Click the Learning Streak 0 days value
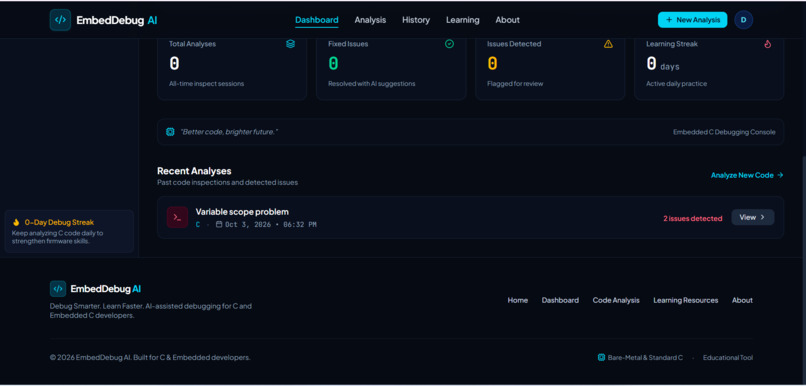Screen dimensions: 806x386 click(x=663, y=64)
